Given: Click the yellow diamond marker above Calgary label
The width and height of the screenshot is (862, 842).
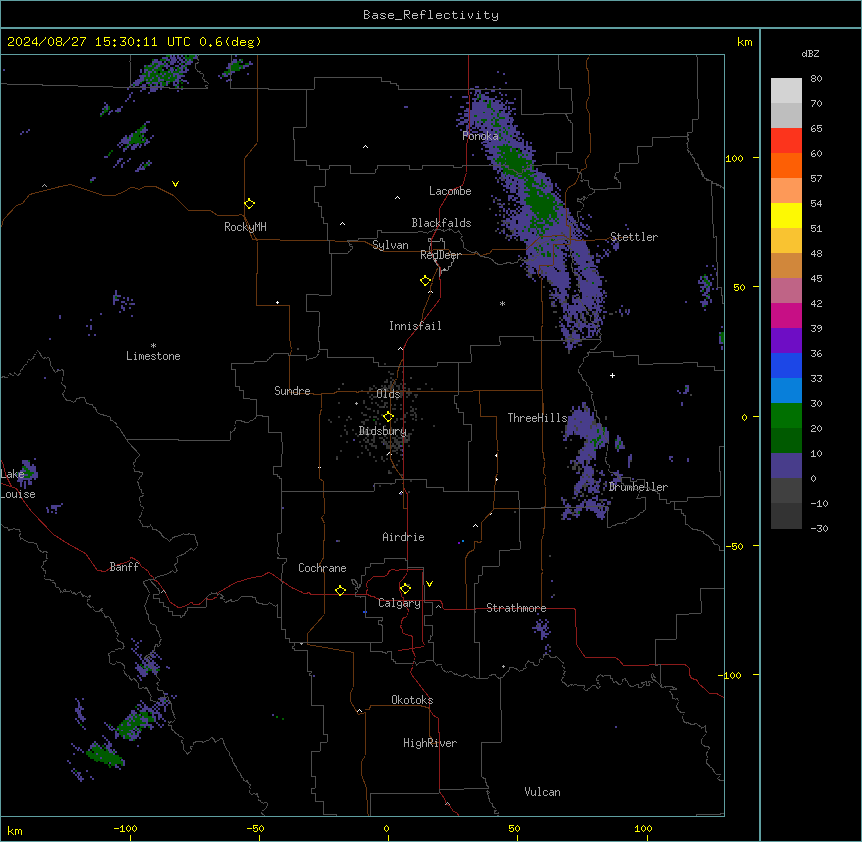Looking at the screenshot, I should (405, 589).
